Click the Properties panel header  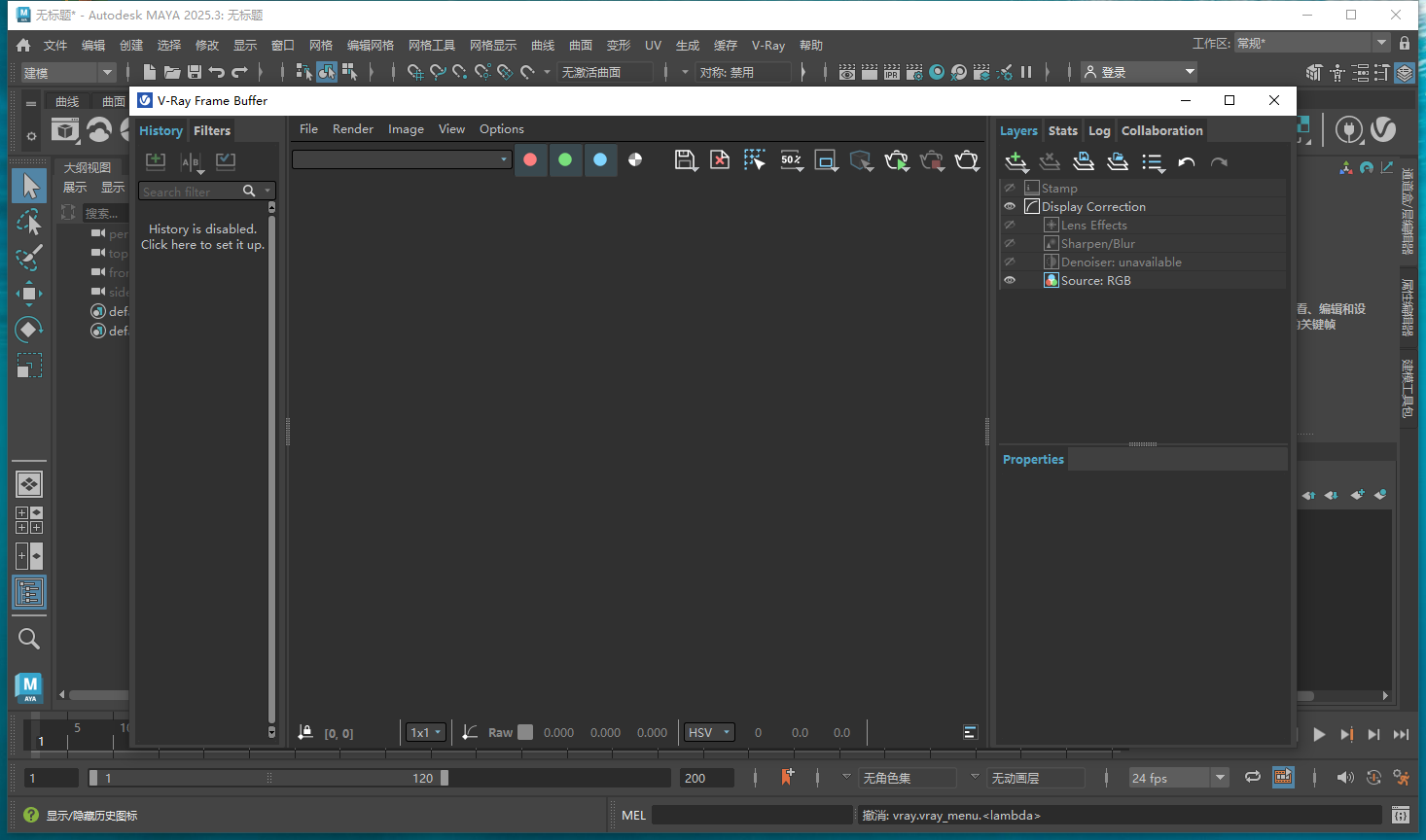pos(1033,459)
